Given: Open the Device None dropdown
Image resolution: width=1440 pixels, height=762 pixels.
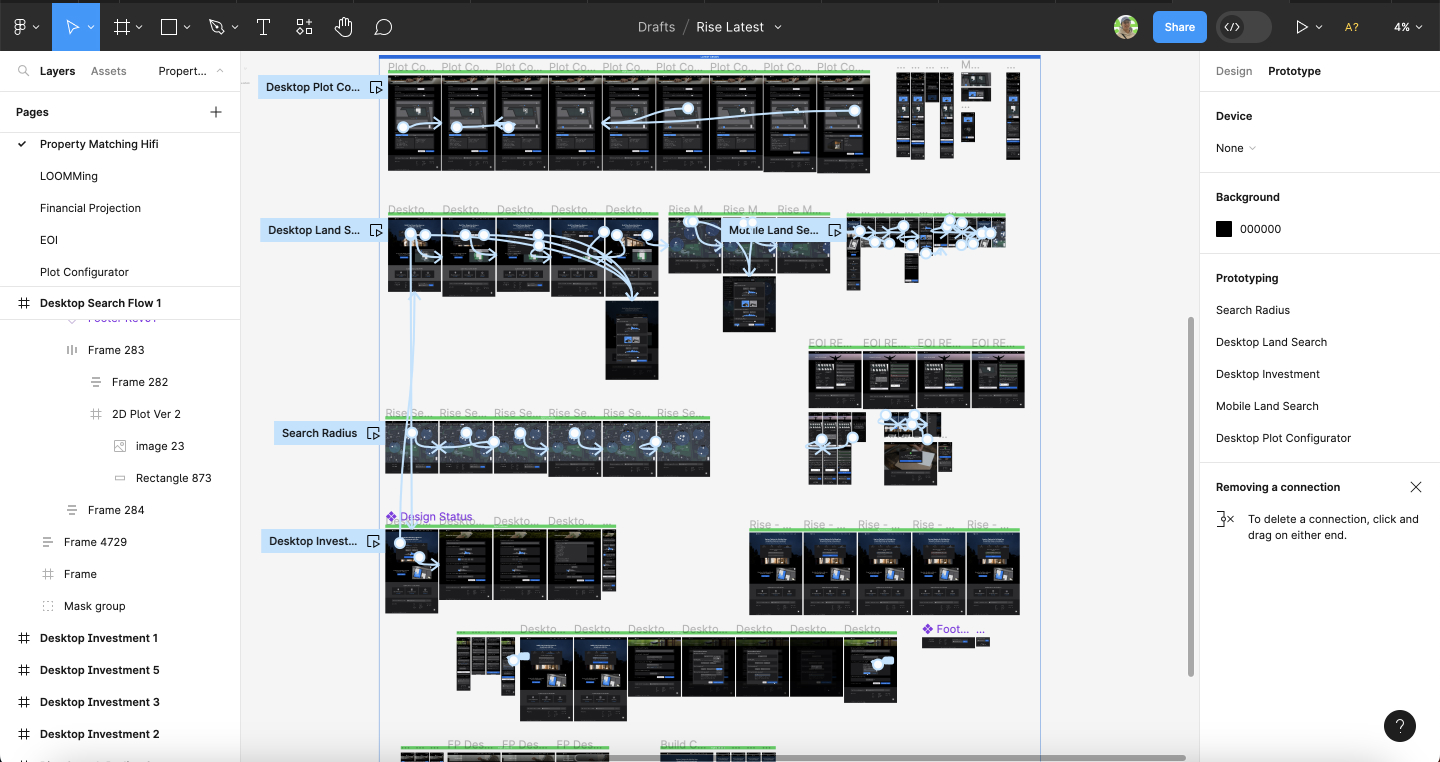Looking at the screenshot, I should click(1235, 148).
